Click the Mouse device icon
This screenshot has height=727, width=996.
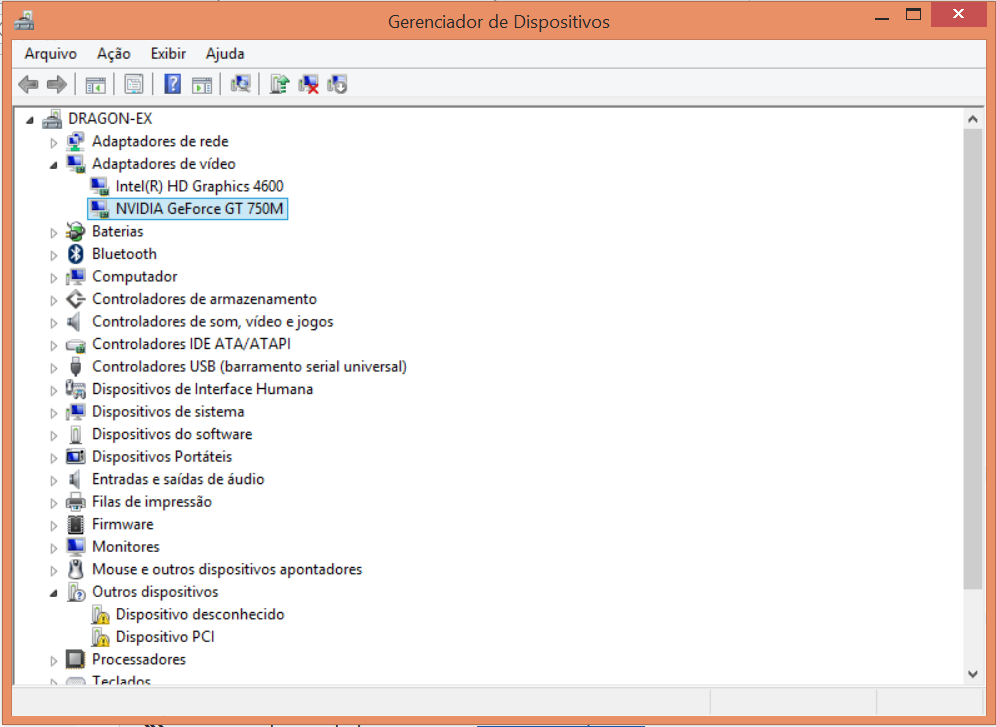pos(76,569)
